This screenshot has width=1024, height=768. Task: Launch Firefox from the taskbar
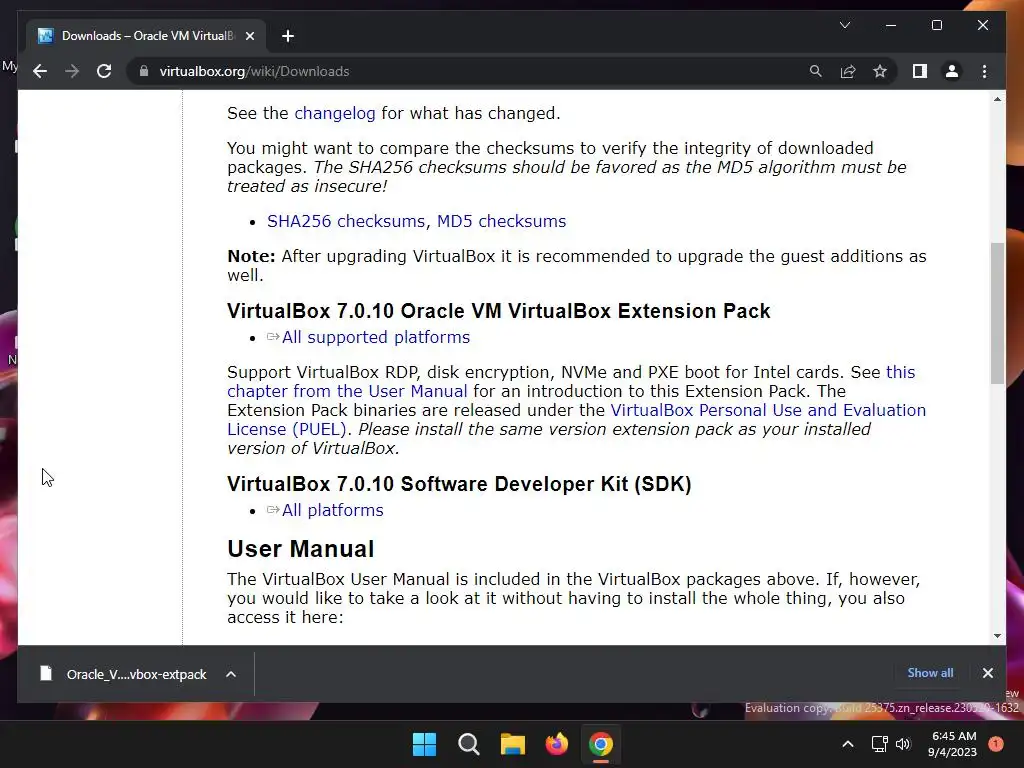pos(556,744)
